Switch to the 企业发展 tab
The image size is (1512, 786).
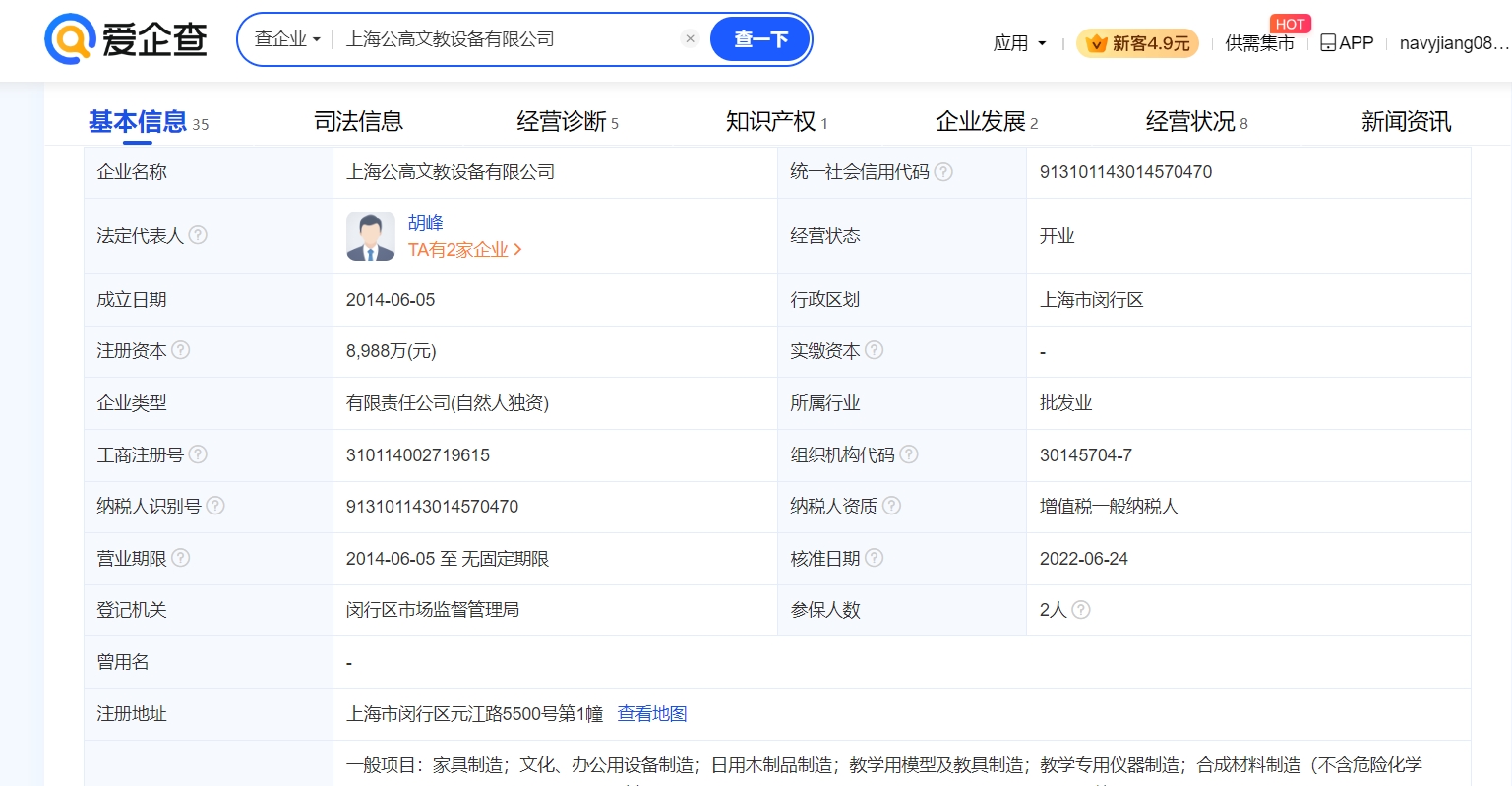click(x=987, y=122)
